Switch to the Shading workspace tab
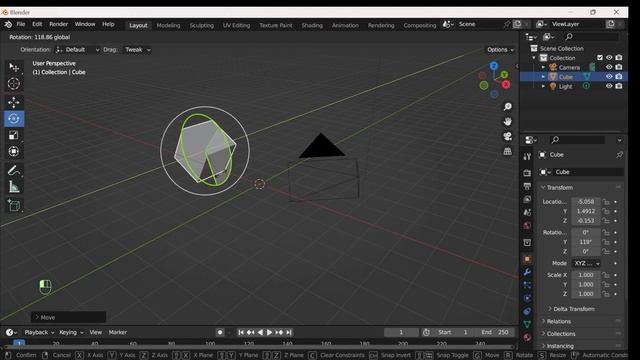Screen dimensions: 640x360 tap(312, 25)
